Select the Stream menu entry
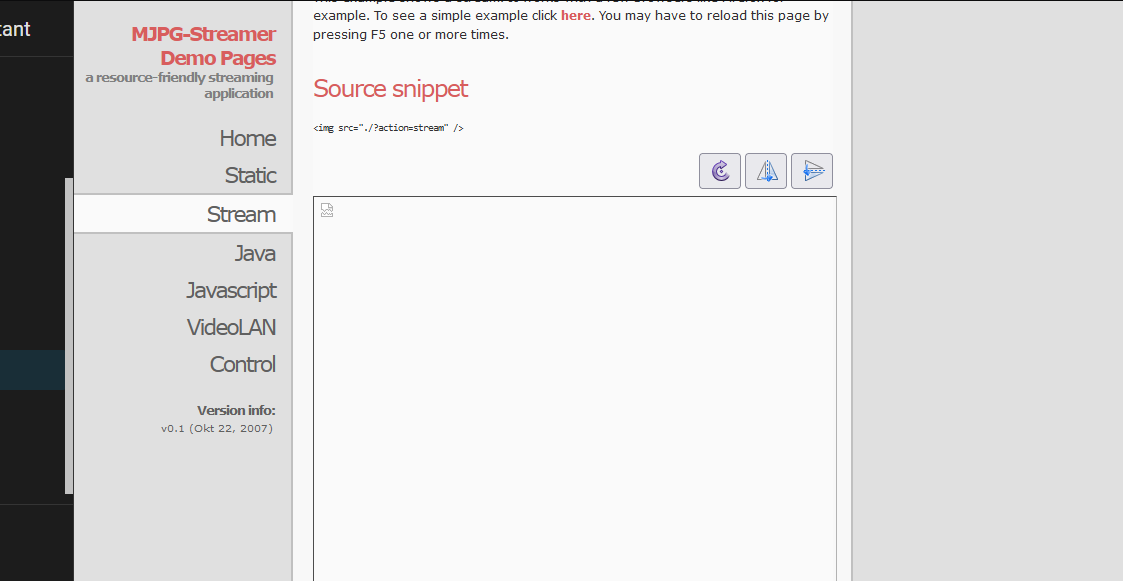This screenshot has height=581, width=1123. tap(241, 214)
